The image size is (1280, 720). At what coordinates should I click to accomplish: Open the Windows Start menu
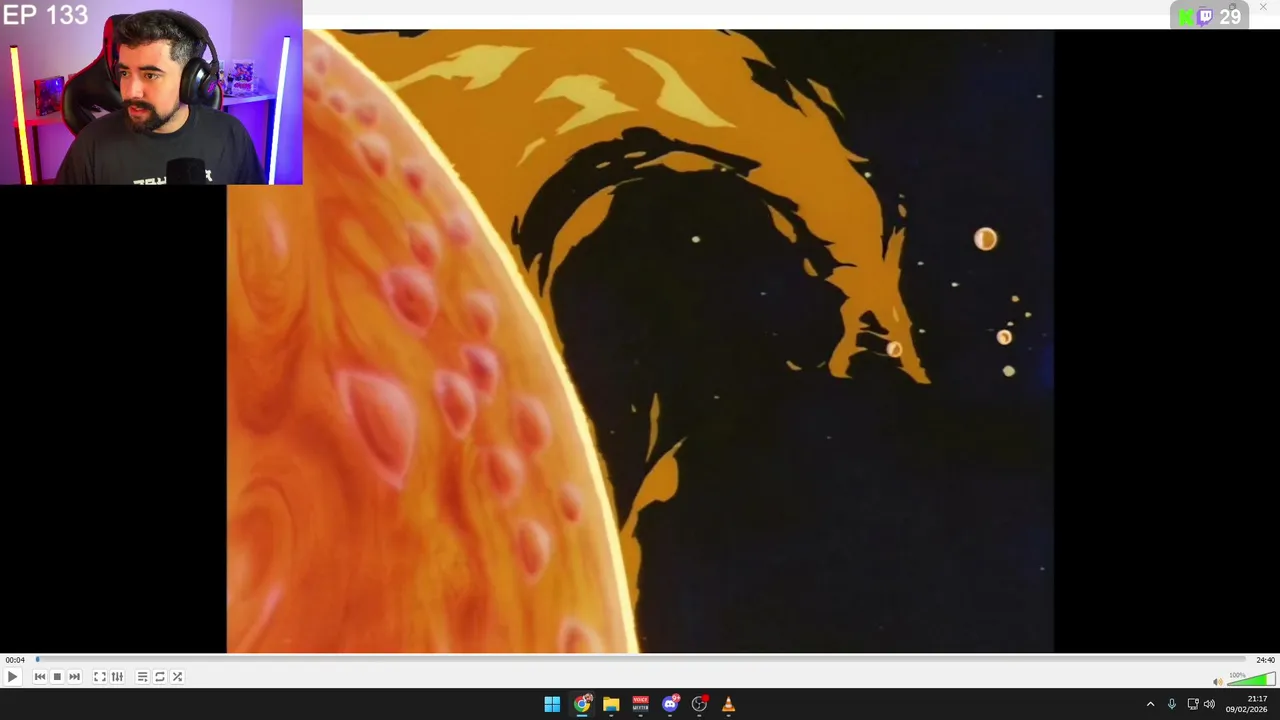[x=552, y=704]
